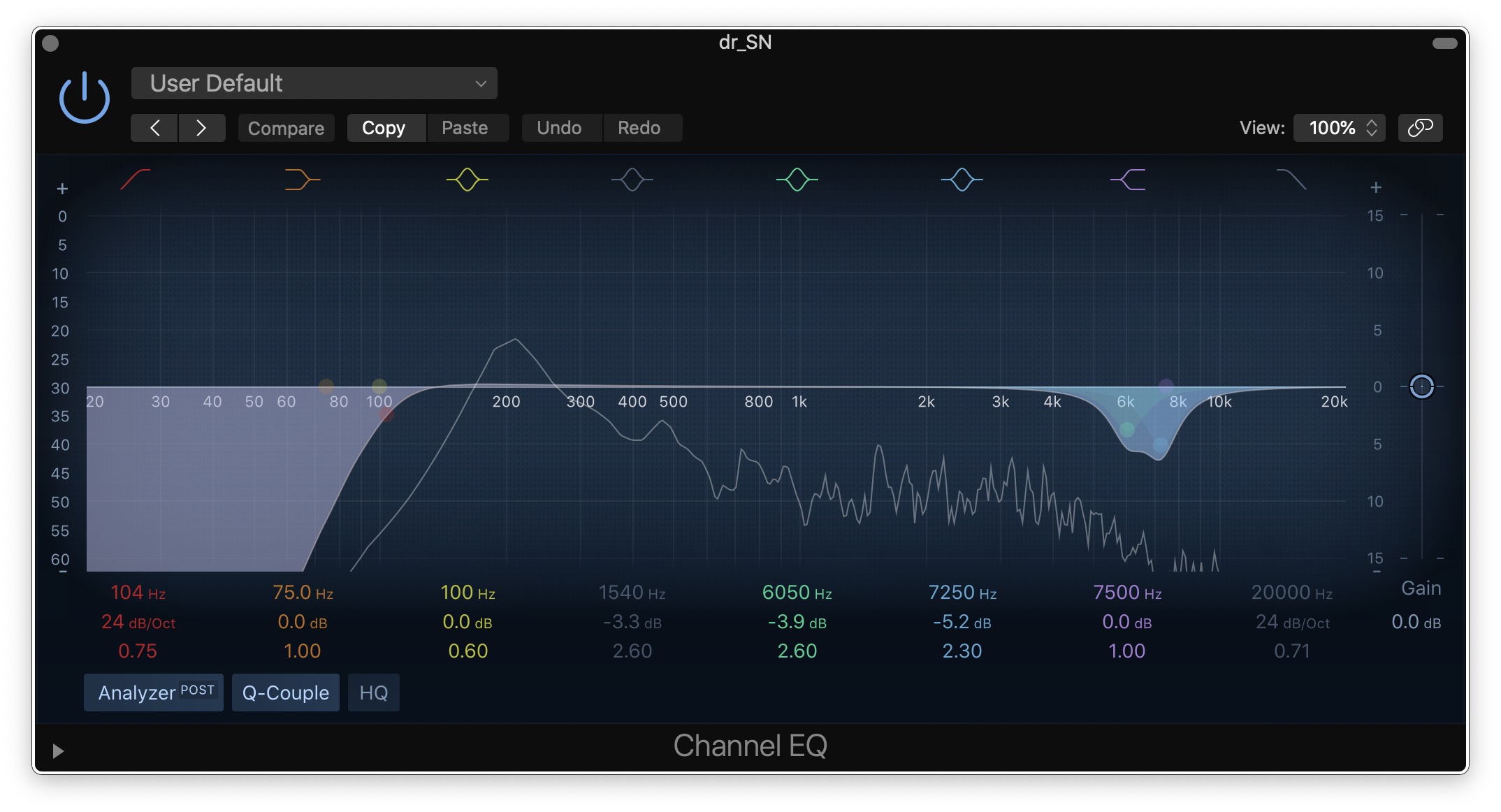
Task: Toggle the Analyzer POST button
Action: (154, 693)
